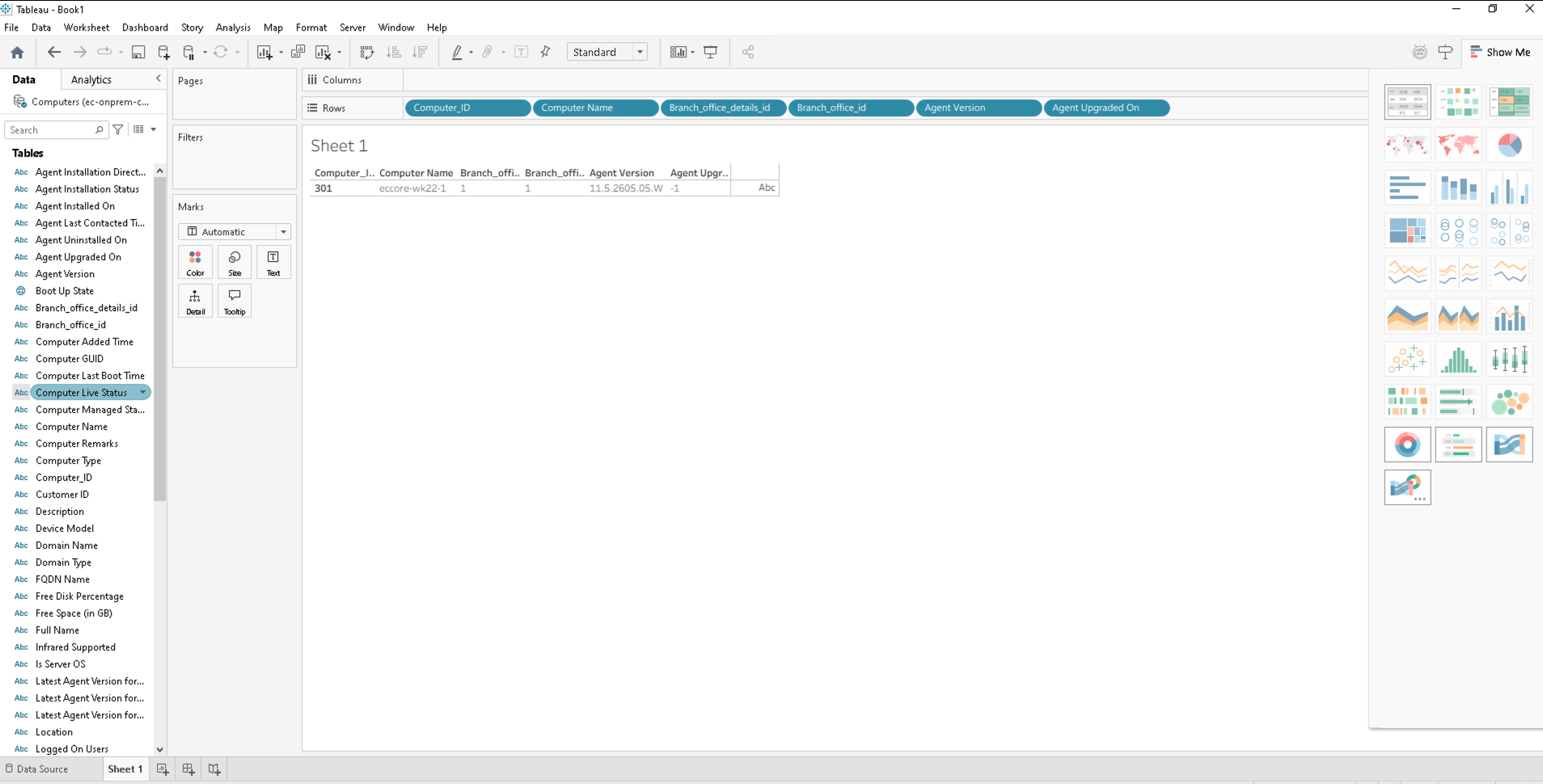Expand Computer Live Status field menu arrow

click(x=143, y=393)
